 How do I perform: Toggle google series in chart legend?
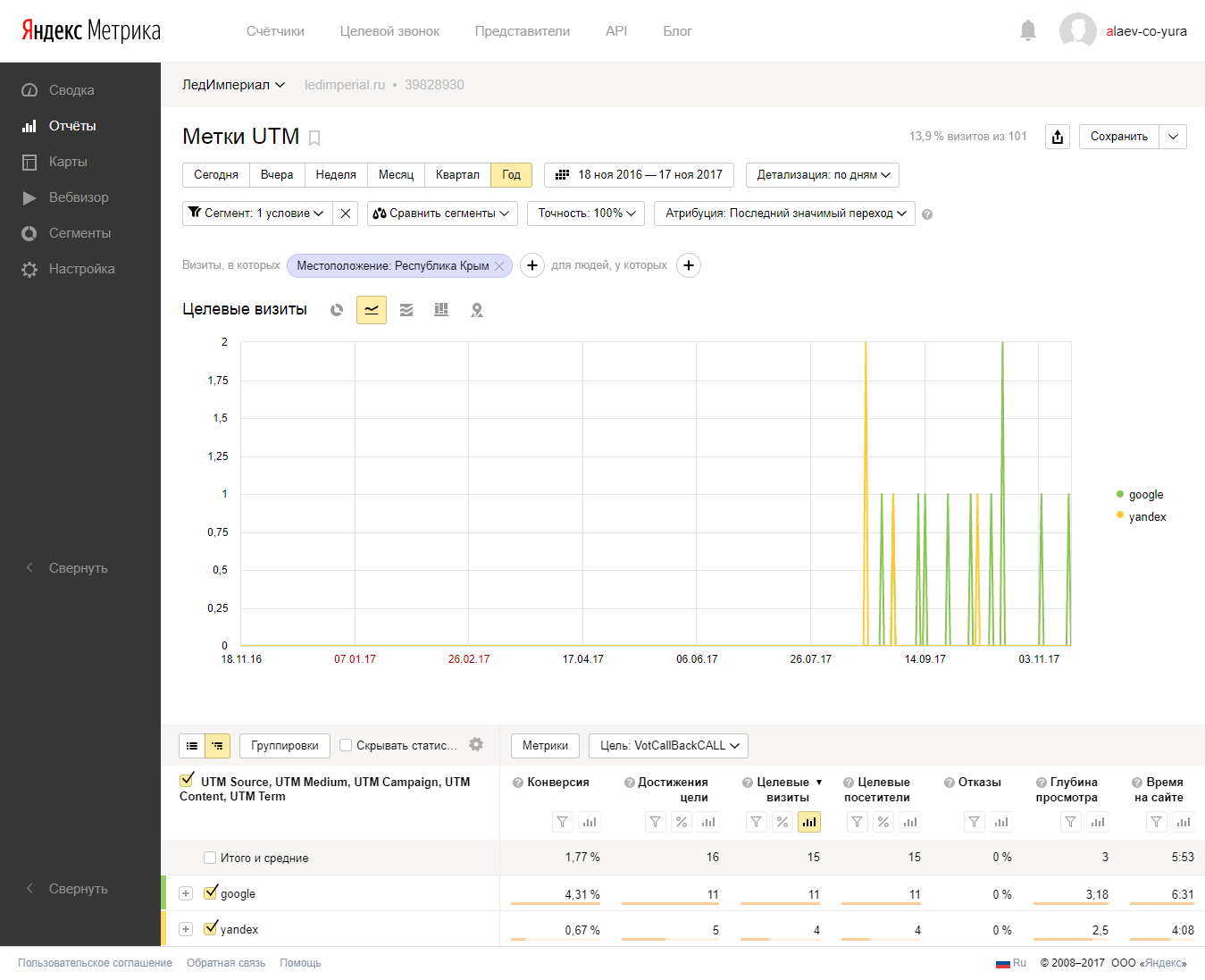(1140, 495)
